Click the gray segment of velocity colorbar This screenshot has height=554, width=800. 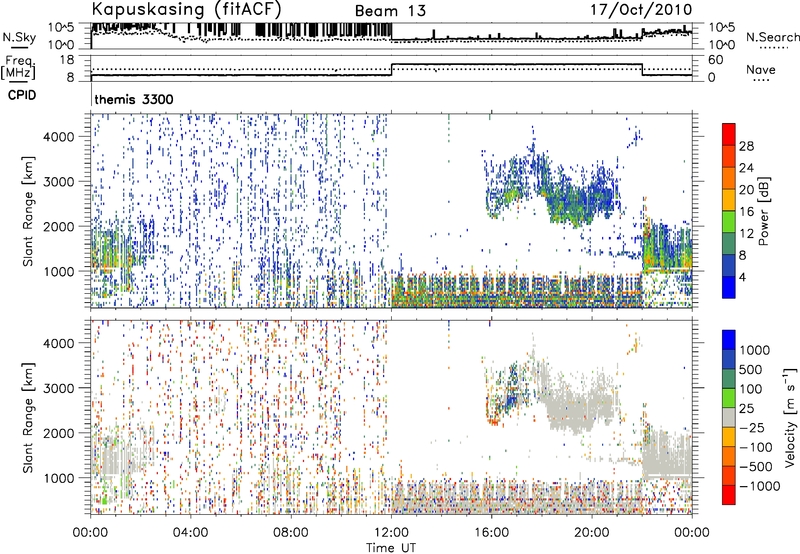729,418
